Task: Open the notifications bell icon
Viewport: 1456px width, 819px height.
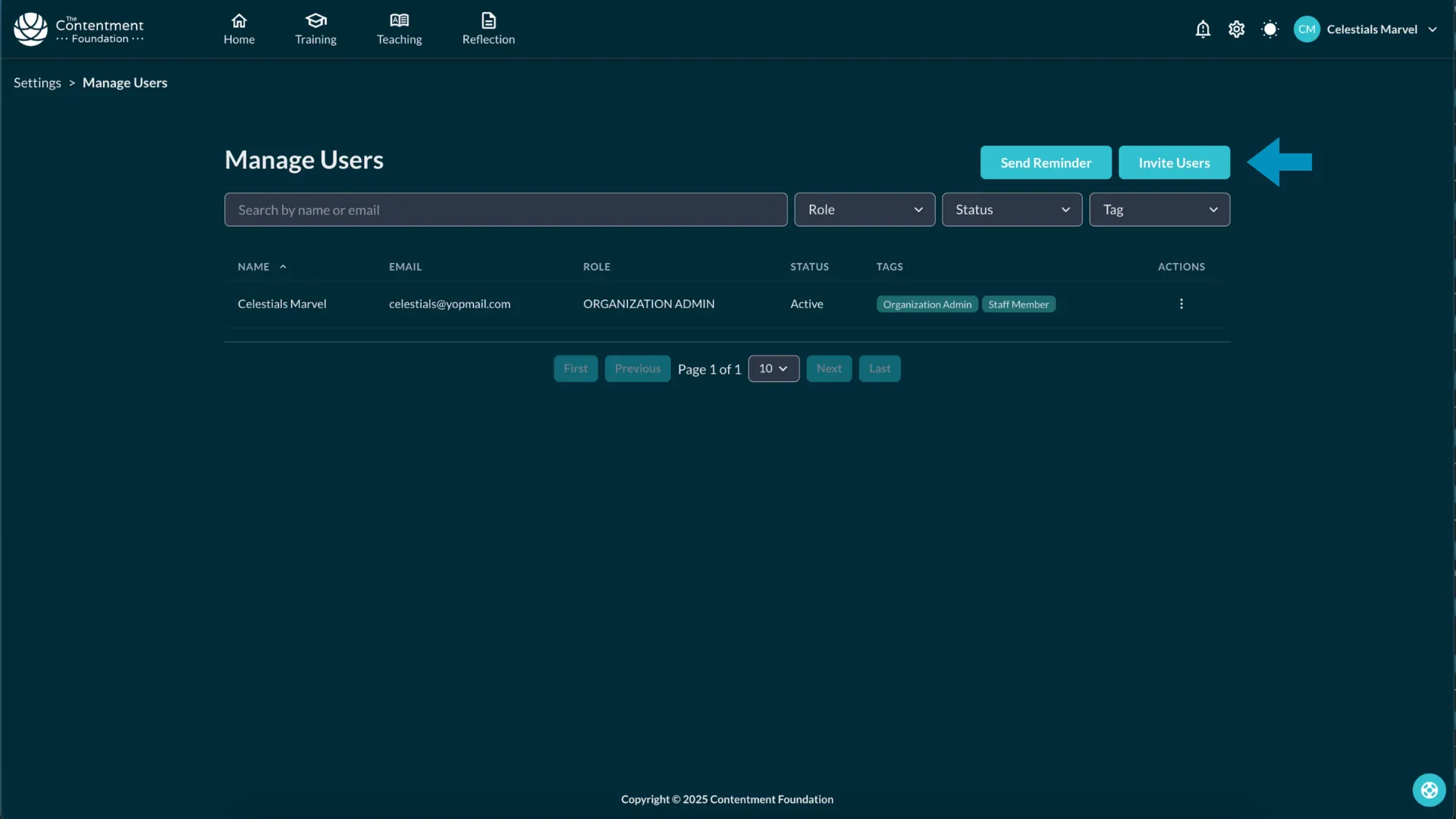Action: [1203, 30]
